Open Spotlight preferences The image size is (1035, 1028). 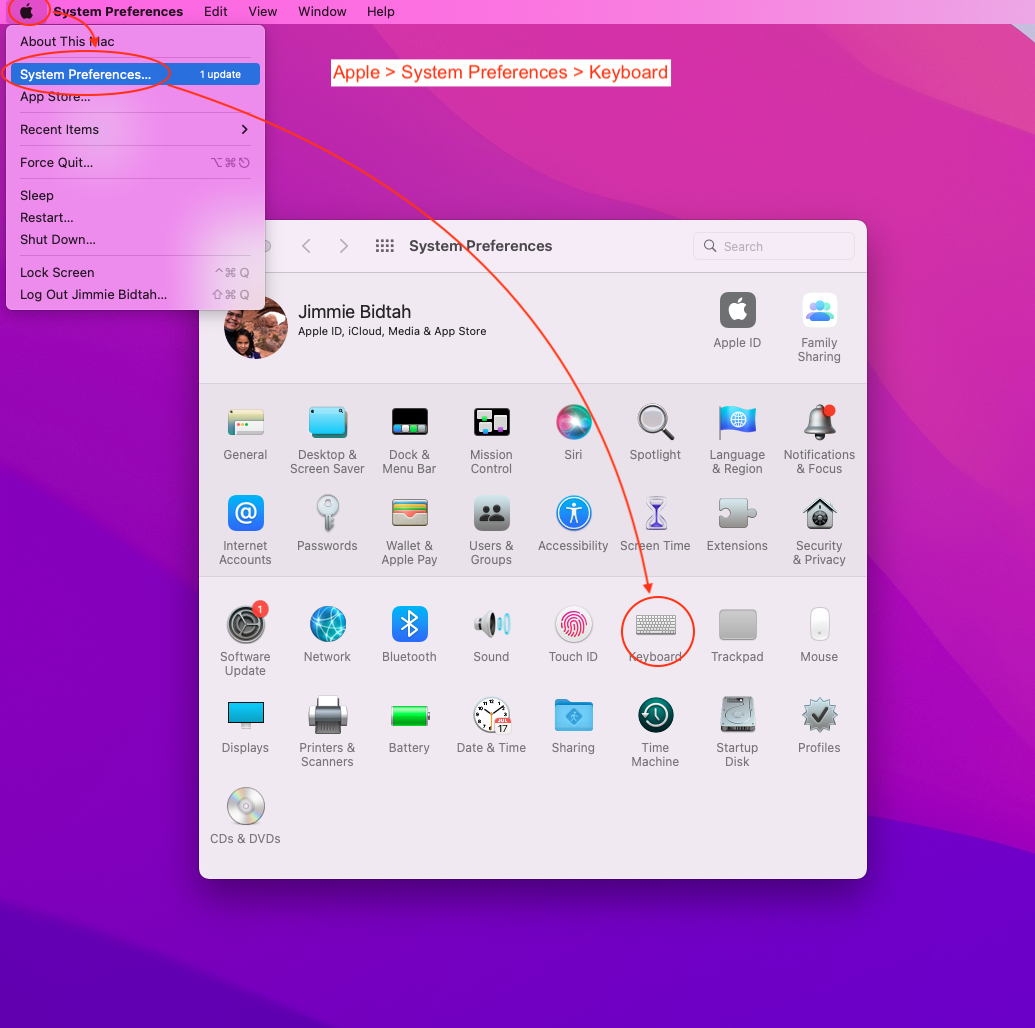[655, 433]
